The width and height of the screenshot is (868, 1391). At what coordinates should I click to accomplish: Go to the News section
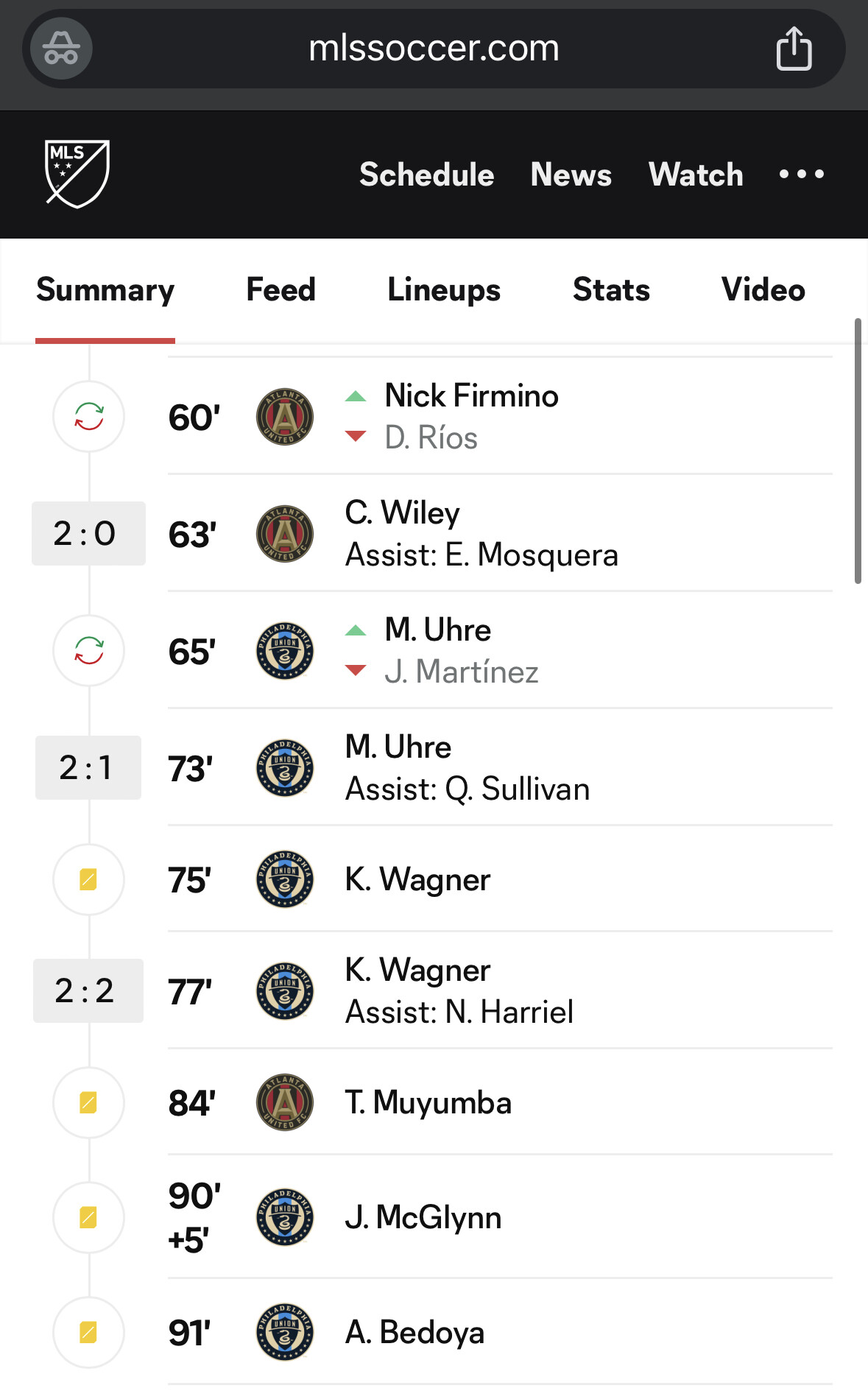pos(571,175)
